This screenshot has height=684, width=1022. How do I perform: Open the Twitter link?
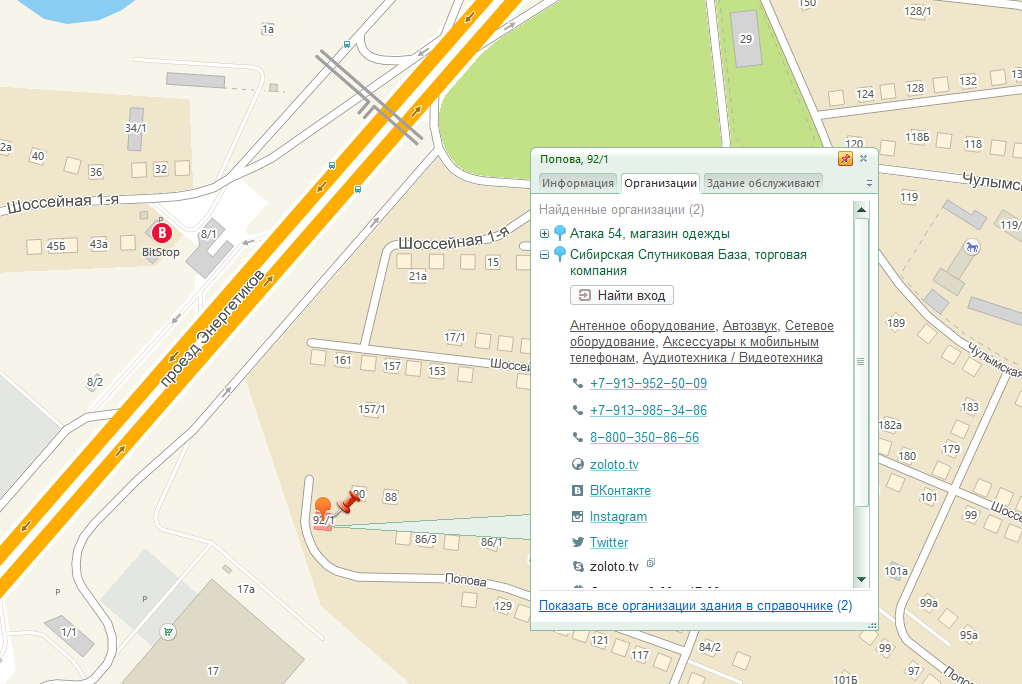pos(609,543)
